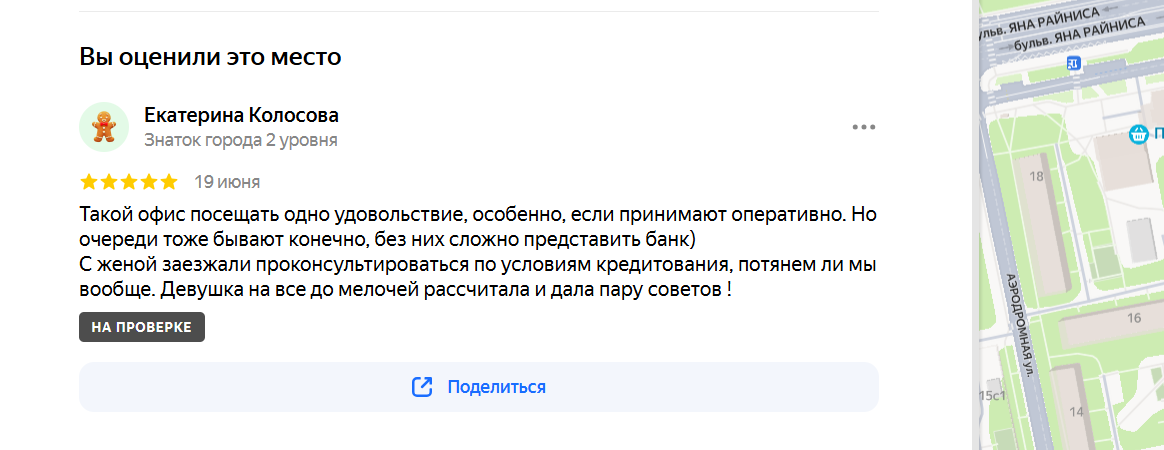
Task: Select the bus stop icon on map
Action: tap(1072, 64)
